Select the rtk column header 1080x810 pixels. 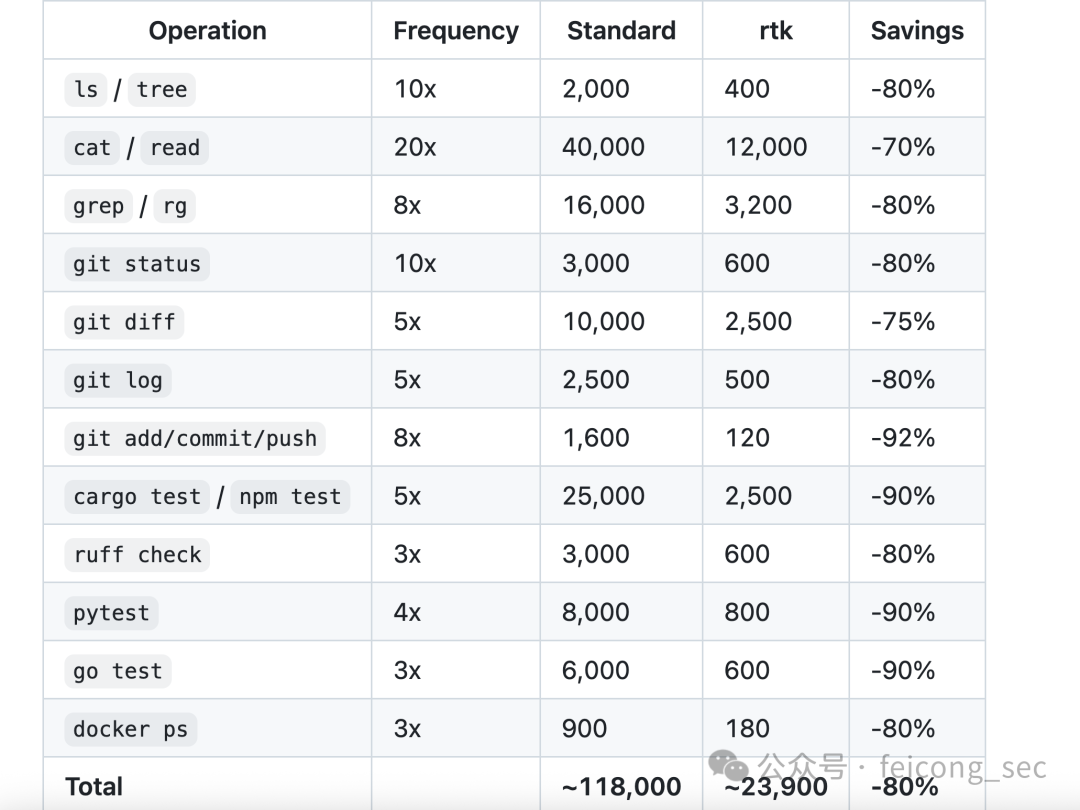(775, 31)
